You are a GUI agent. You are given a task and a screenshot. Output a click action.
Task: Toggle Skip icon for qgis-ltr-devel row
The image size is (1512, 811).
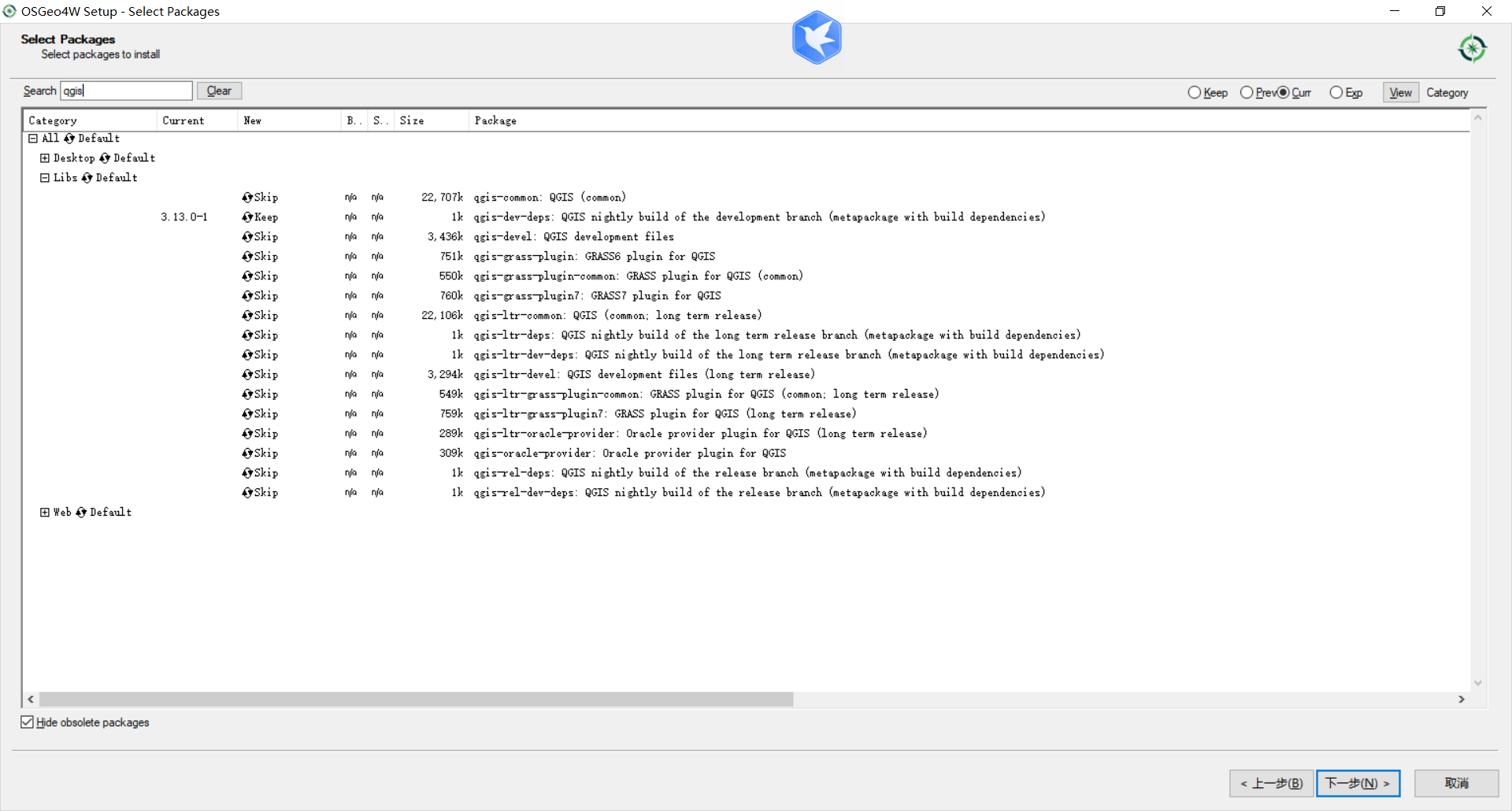point(247,375)
